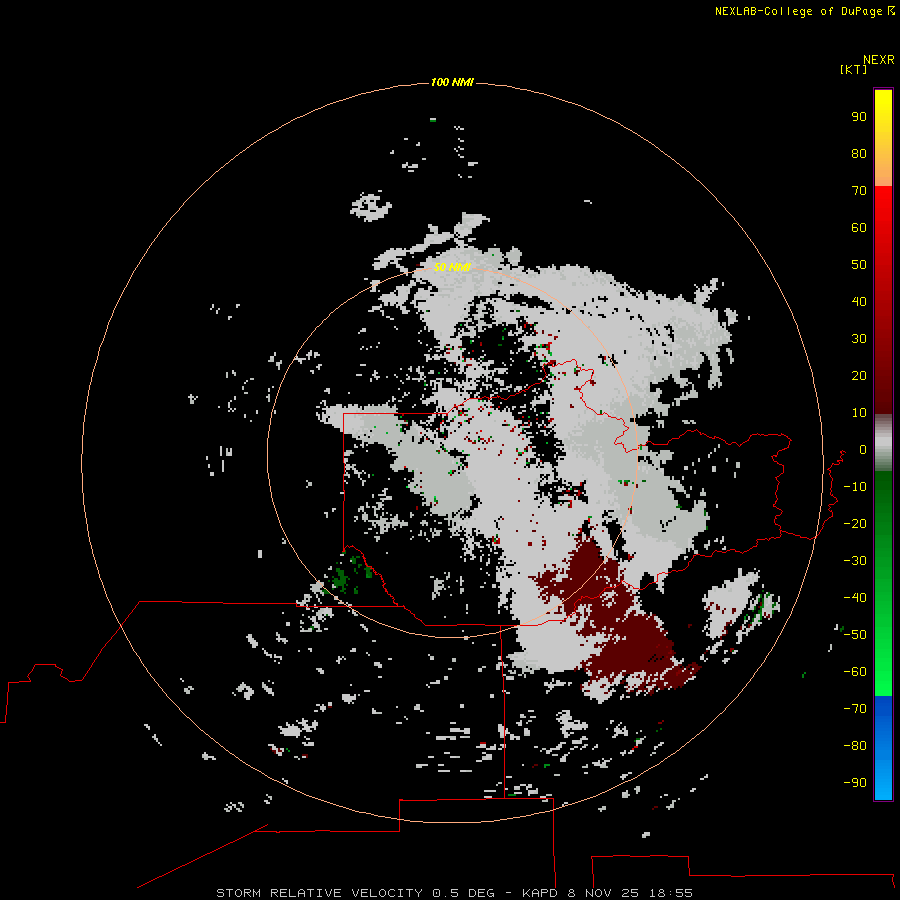
Task: Click the 30 knot label on the scale
Action: tap(859, 339)
